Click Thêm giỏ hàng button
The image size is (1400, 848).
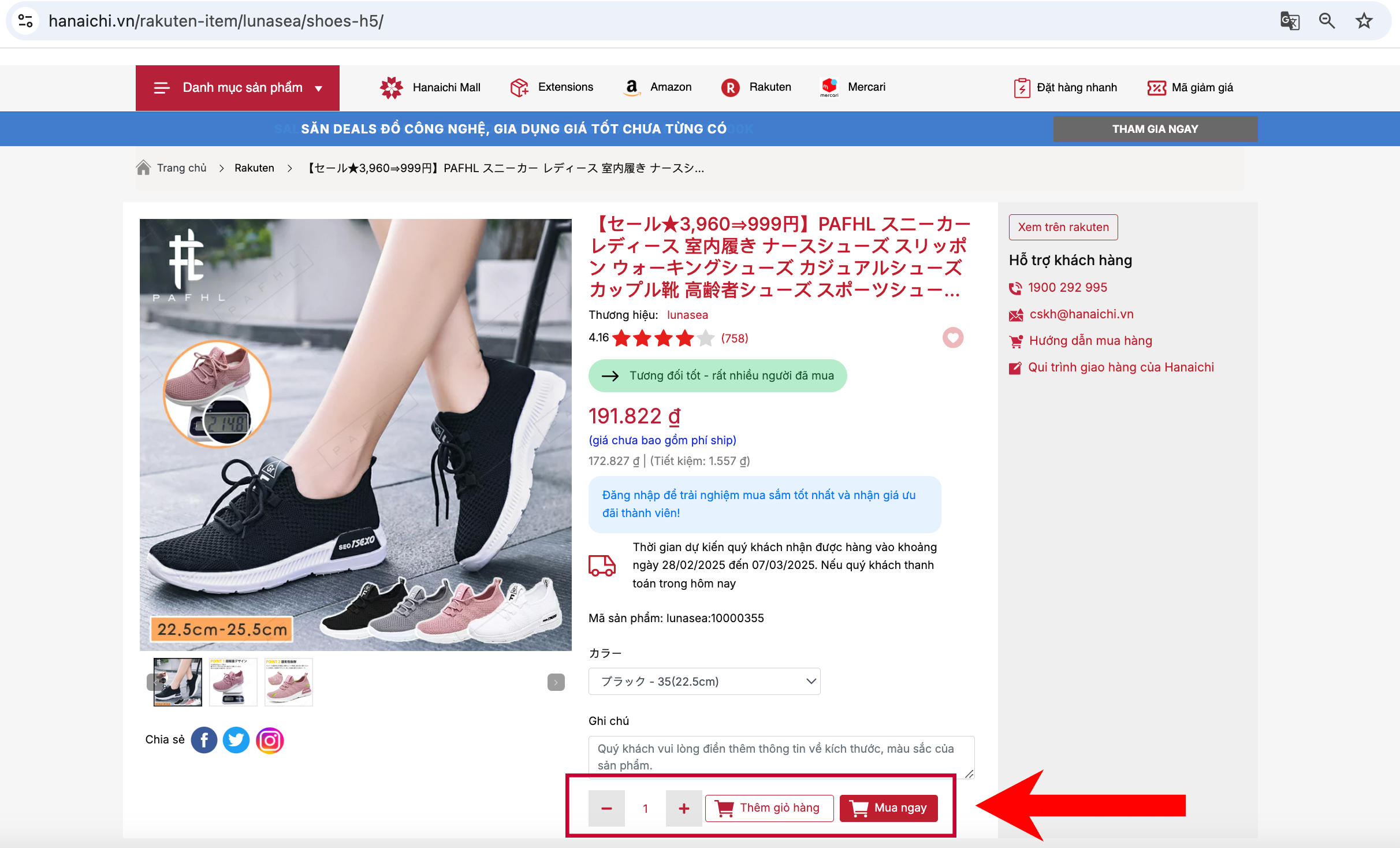[769, 808]
